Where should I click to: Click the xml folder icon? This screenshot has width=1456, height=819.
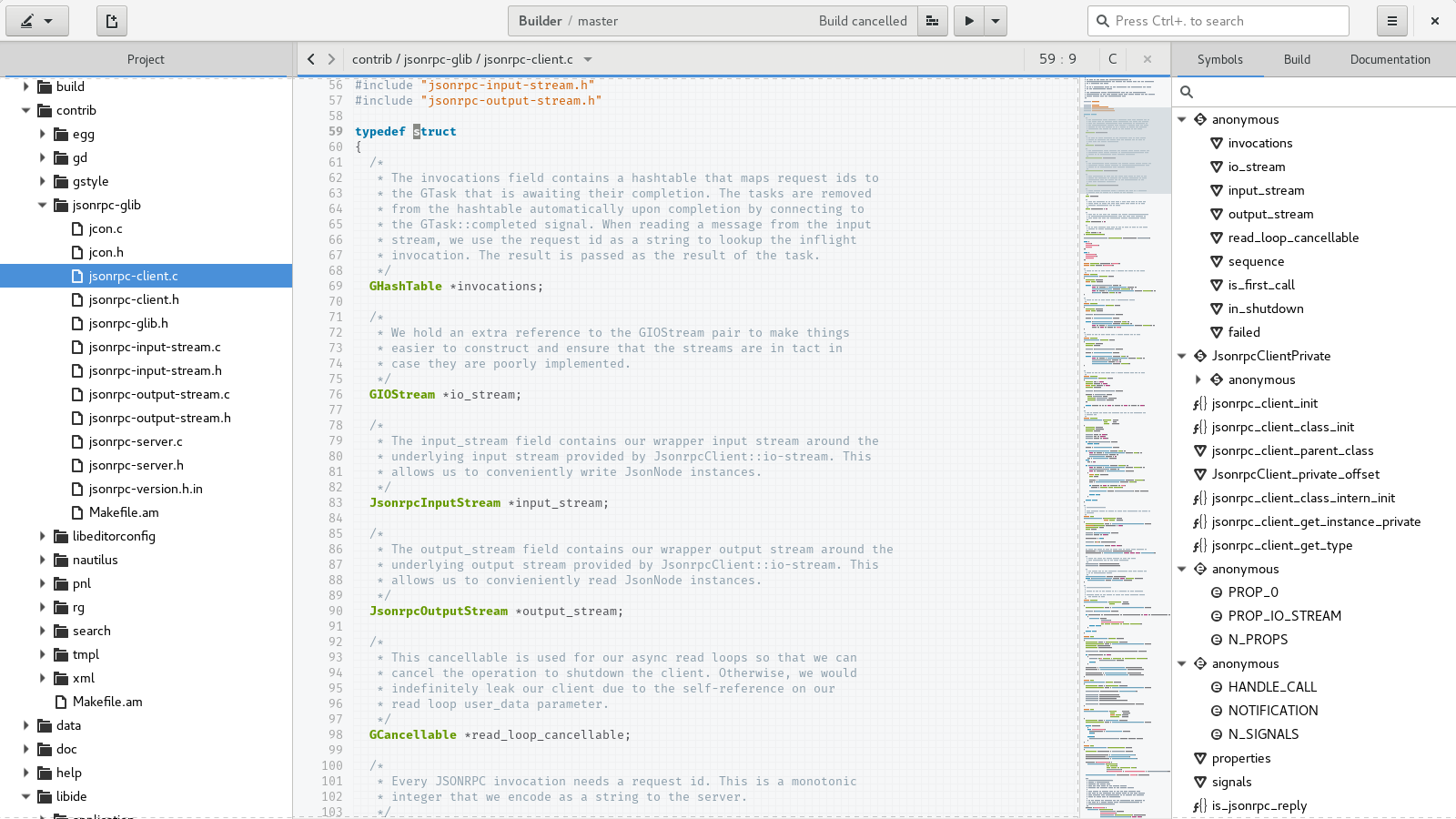[61, 678]
